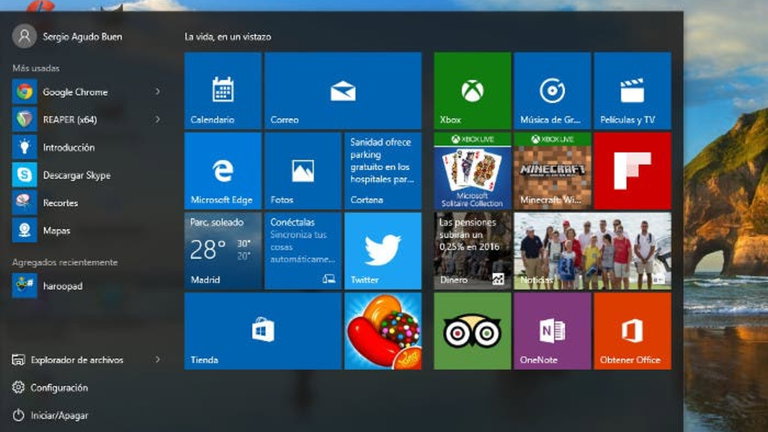Open Mapas from most used
768x432 pixels.
click(56, 231)
